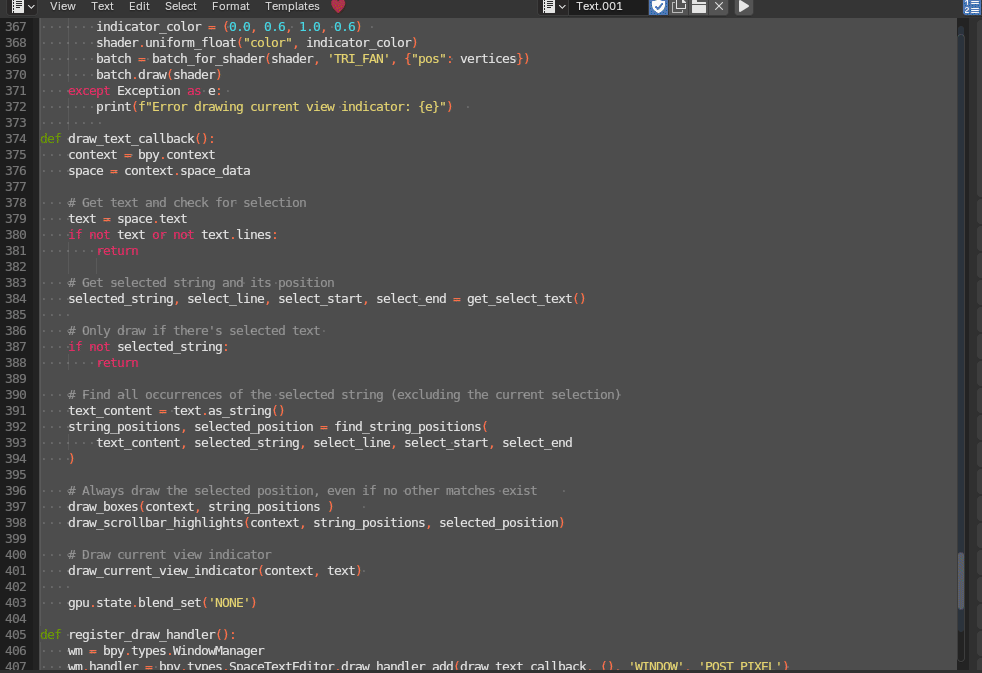Click line number 390 in gutter

[16, 394]
